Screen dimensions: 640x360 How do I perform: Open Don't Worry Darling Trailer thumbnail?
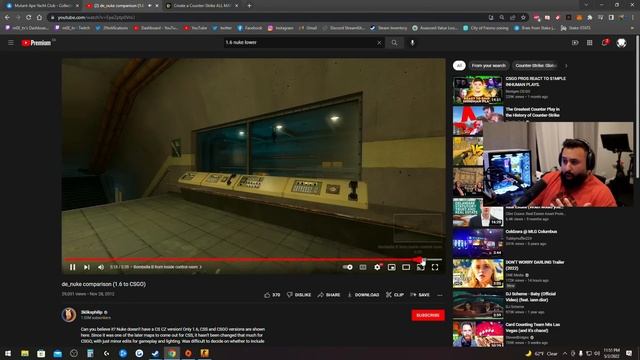tap(478, 273)
